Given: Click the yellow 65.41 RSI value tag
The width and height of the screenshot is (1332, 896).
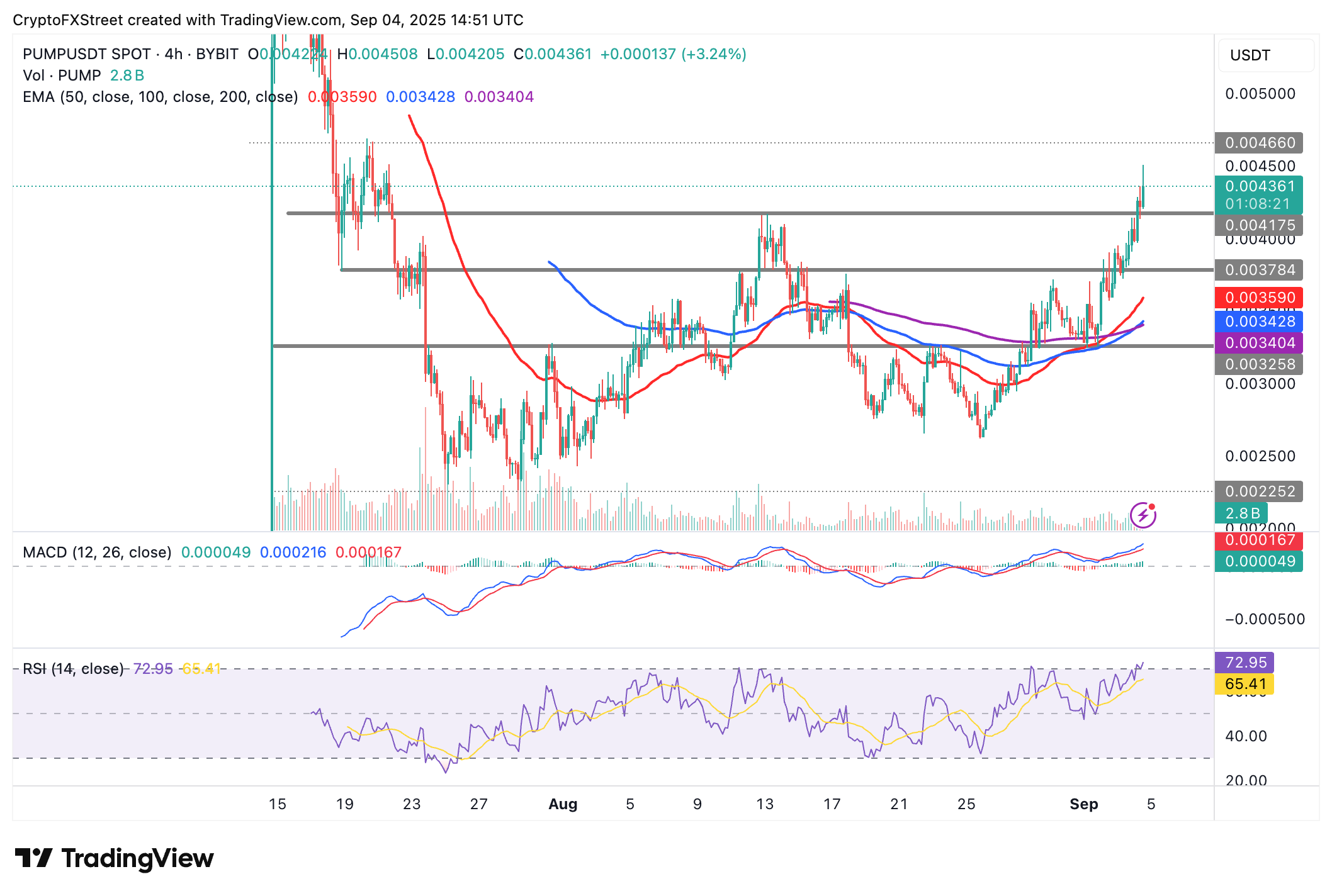Looking at the screenshot, I should [1245, 684].
